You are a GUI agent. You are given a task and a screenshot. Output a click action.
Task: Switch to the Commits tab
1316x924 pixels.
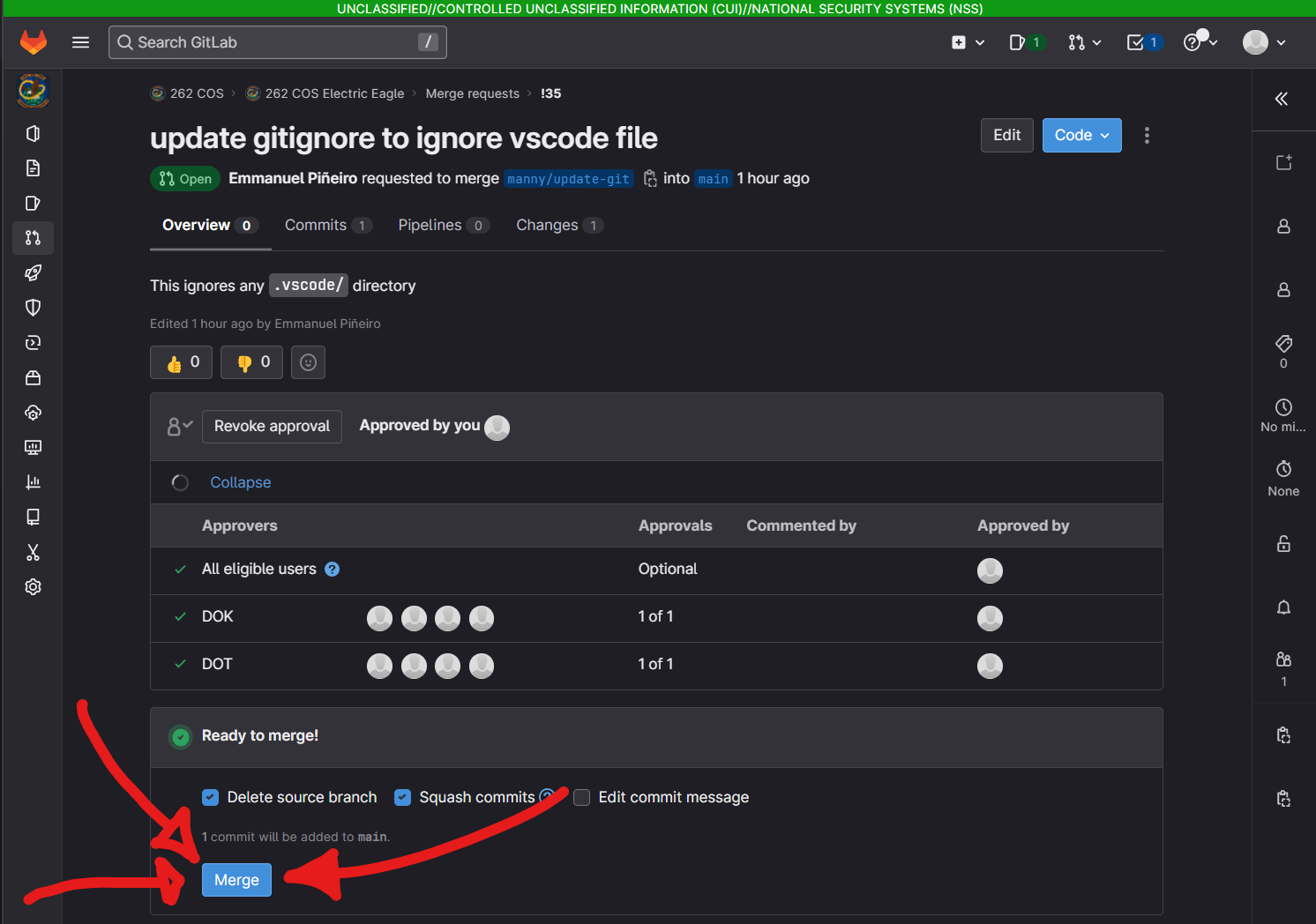click(x=327, y=226)
